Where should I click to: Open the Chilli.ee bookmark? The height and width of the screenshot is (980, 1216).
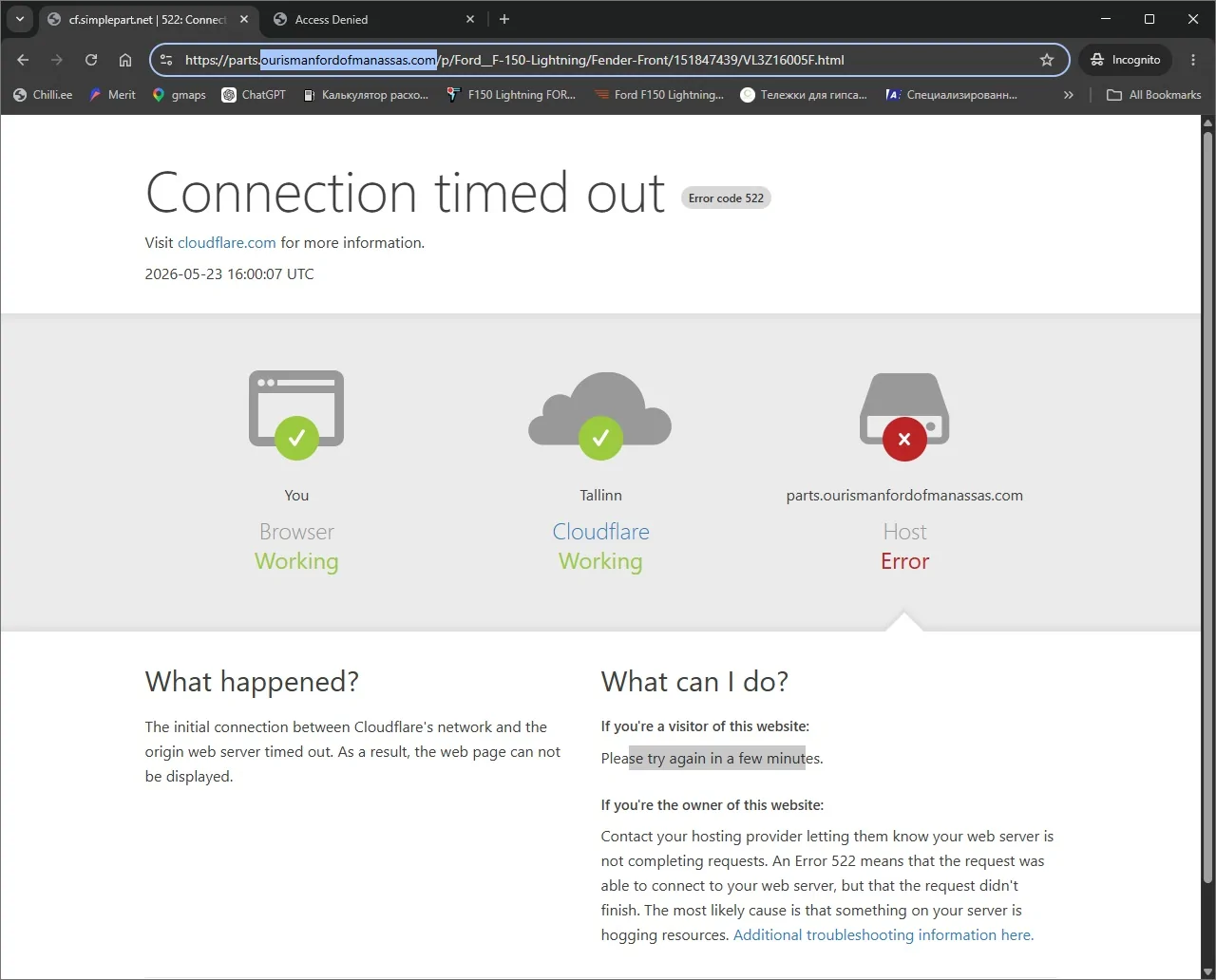tap(43, 95)
